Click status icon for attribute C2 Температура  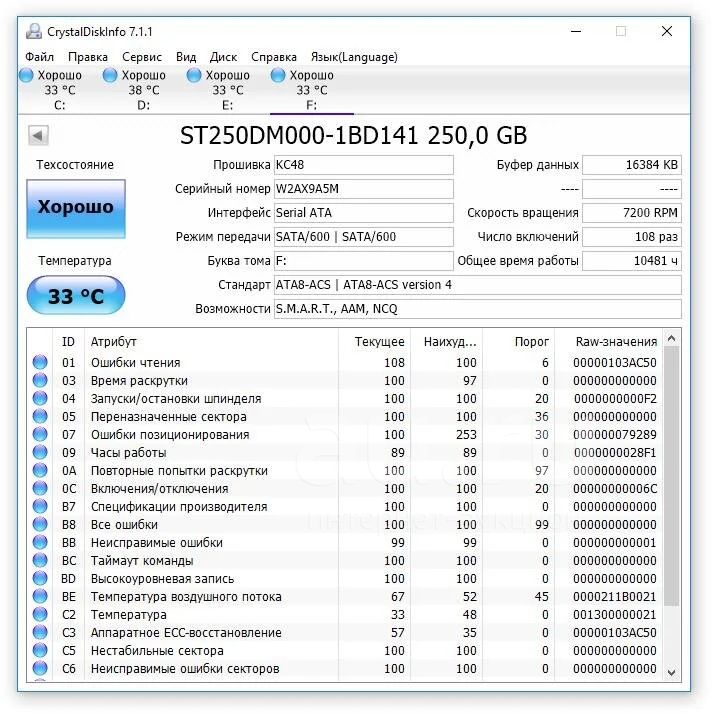tap(40, 614)
